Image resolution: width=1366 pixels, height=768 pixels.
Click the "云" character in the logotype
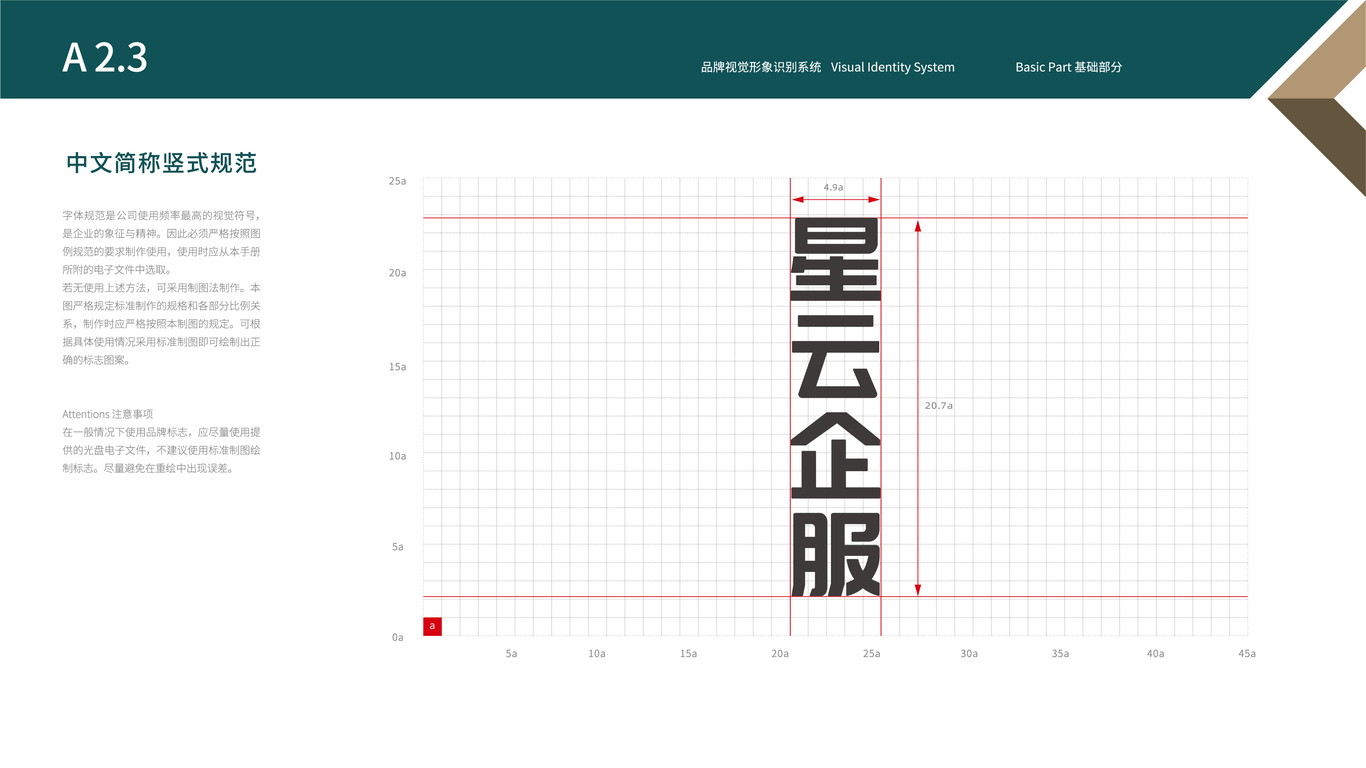coord(836,357)
